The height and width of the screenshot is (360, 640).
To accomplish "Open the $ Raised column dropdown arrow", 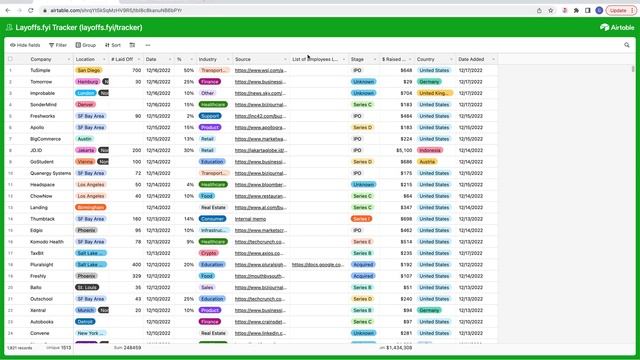I will [410, 60].
